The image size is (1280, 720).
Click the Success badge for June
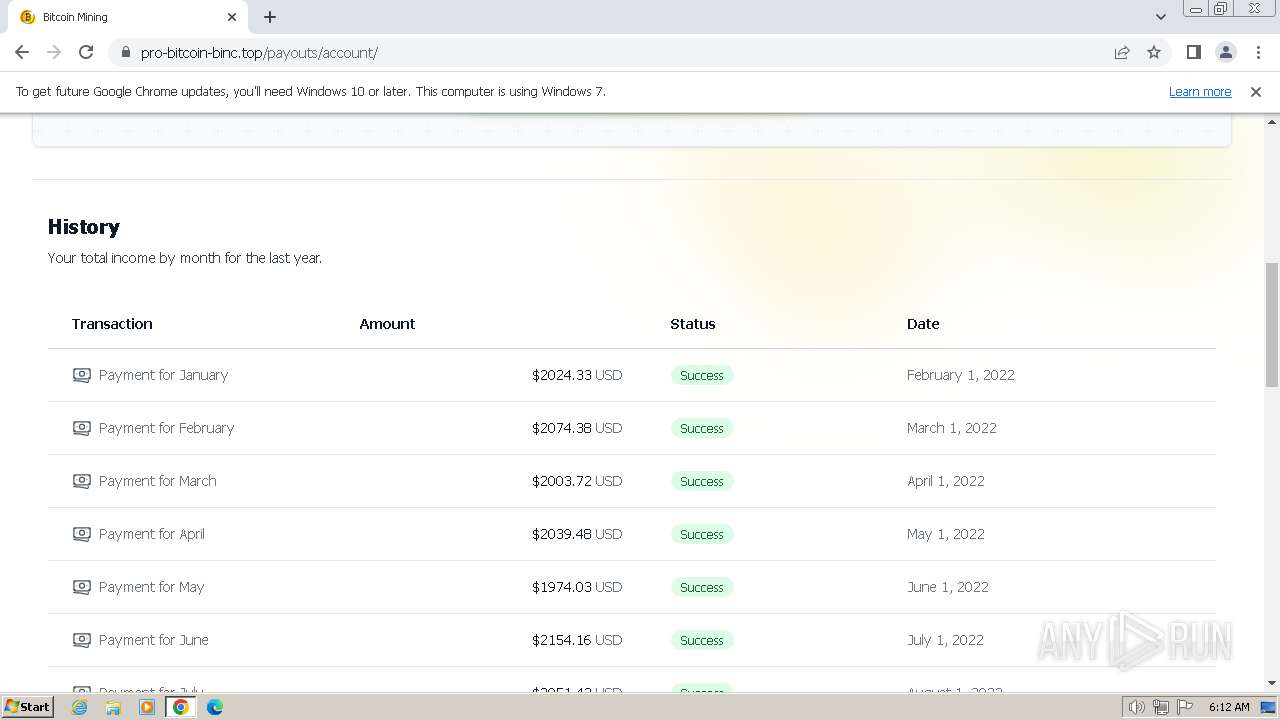click(702, 640)
